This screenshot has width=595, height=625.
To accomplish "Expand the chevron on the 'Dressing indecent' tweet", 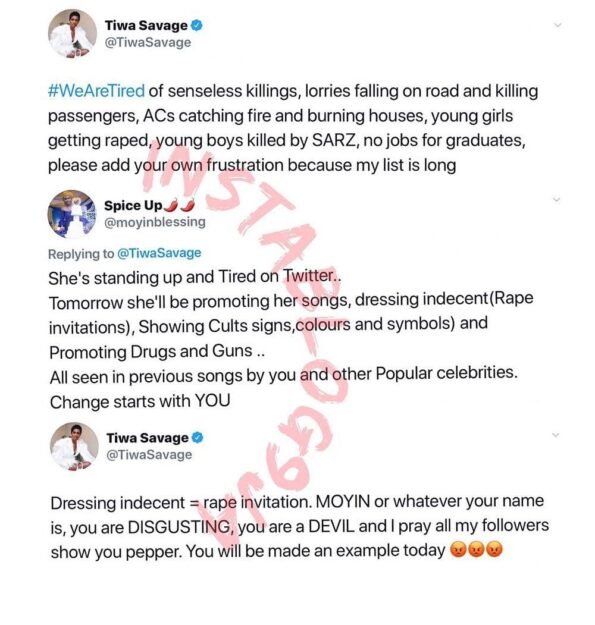I will (556, 434).
